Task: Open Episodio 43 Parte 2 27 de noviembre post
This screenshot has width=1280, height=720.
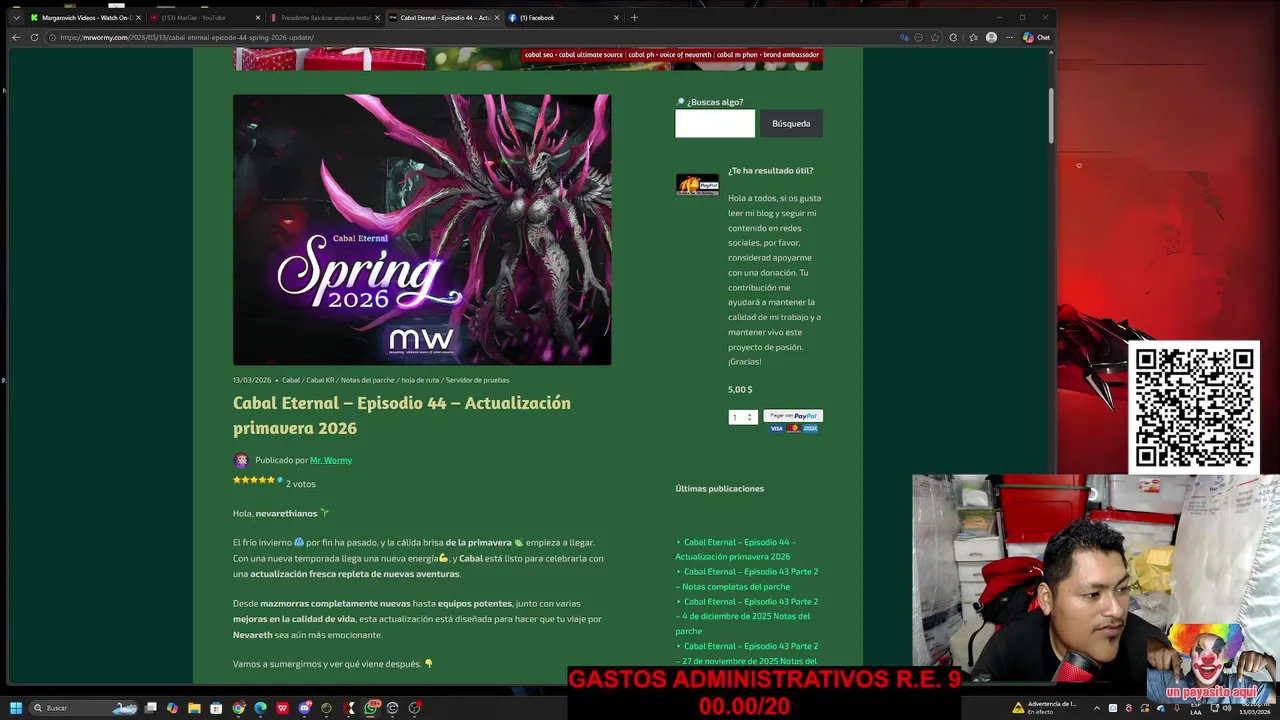Action: (747, 653)
